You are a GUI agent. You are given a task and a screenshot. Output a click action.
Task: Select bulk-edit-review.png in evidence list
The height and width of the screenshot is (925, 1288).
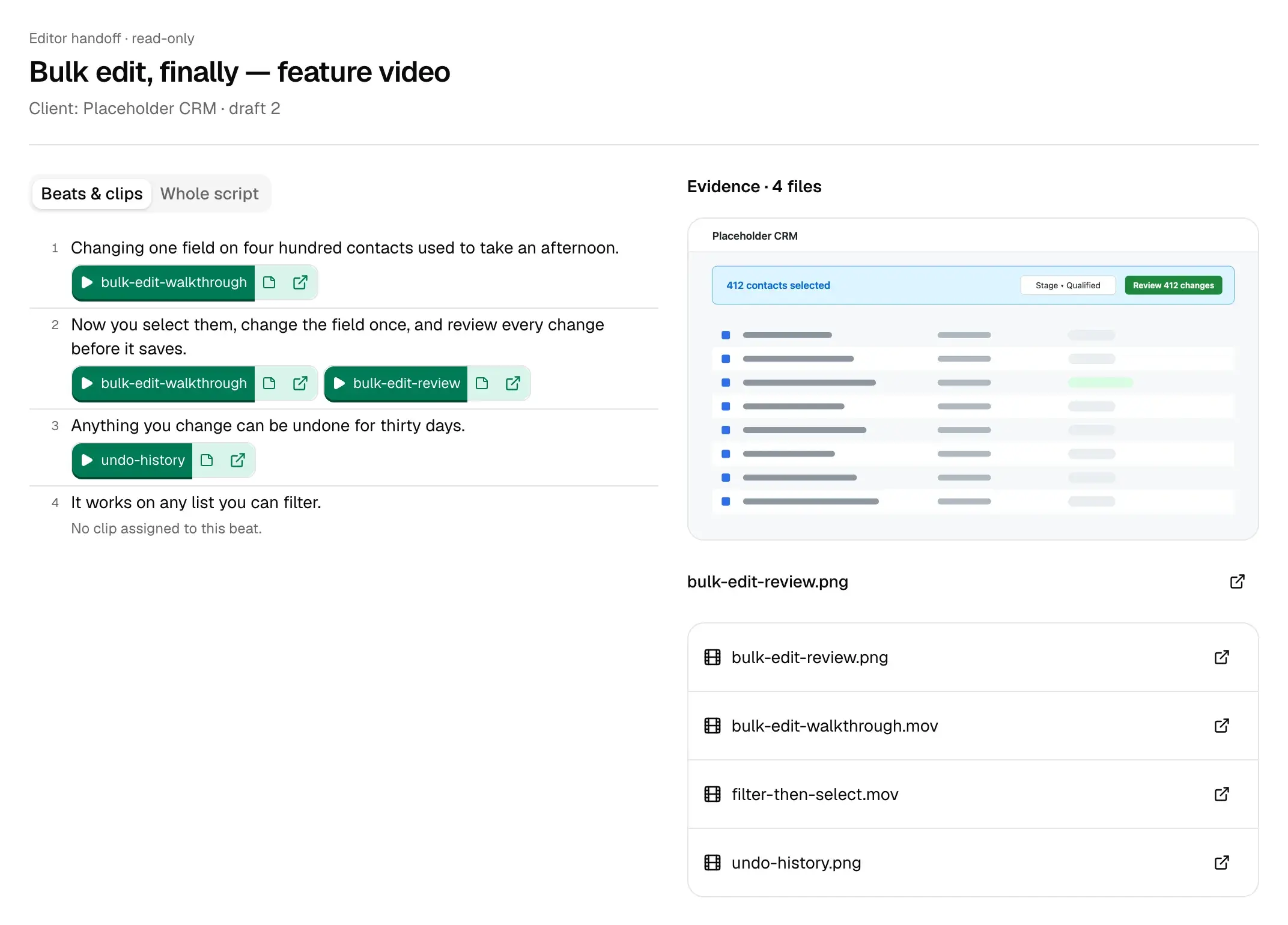click(973, 657)
